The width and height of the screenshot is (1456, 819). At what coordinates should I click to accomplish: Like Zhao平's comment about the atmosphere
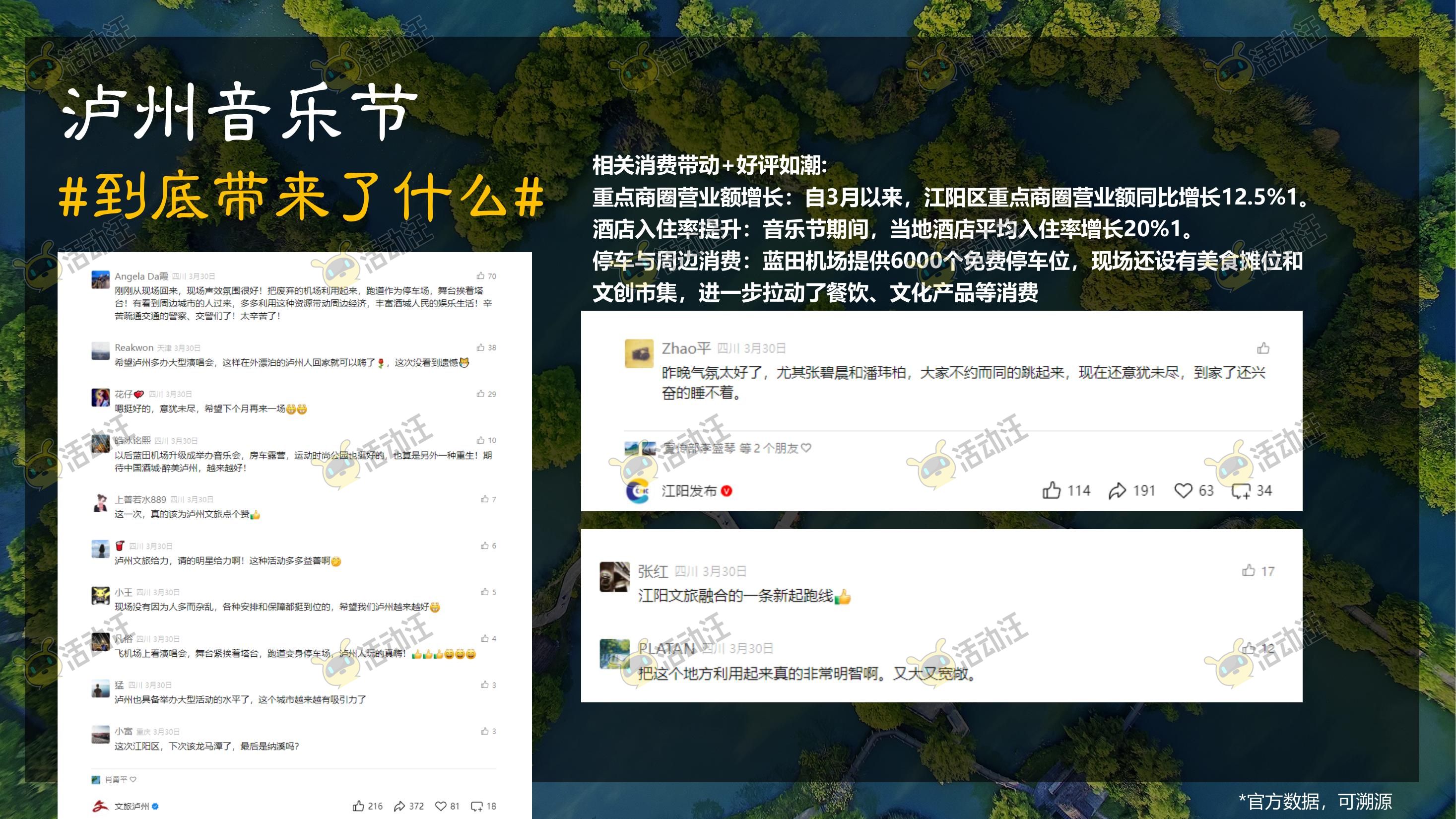[1263, 348]
